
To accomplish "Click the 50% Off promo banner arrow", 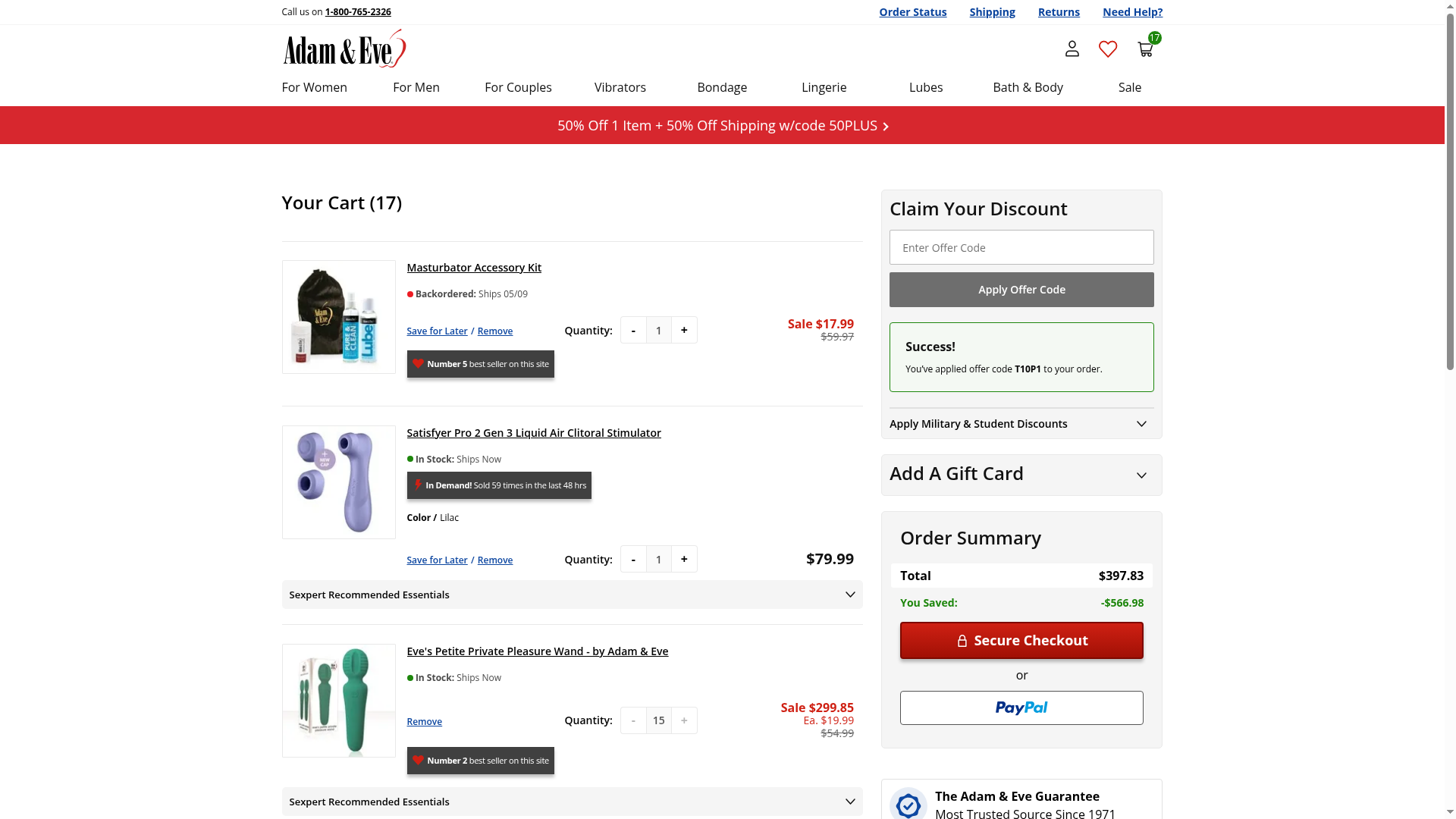I will tap(886, 127).
